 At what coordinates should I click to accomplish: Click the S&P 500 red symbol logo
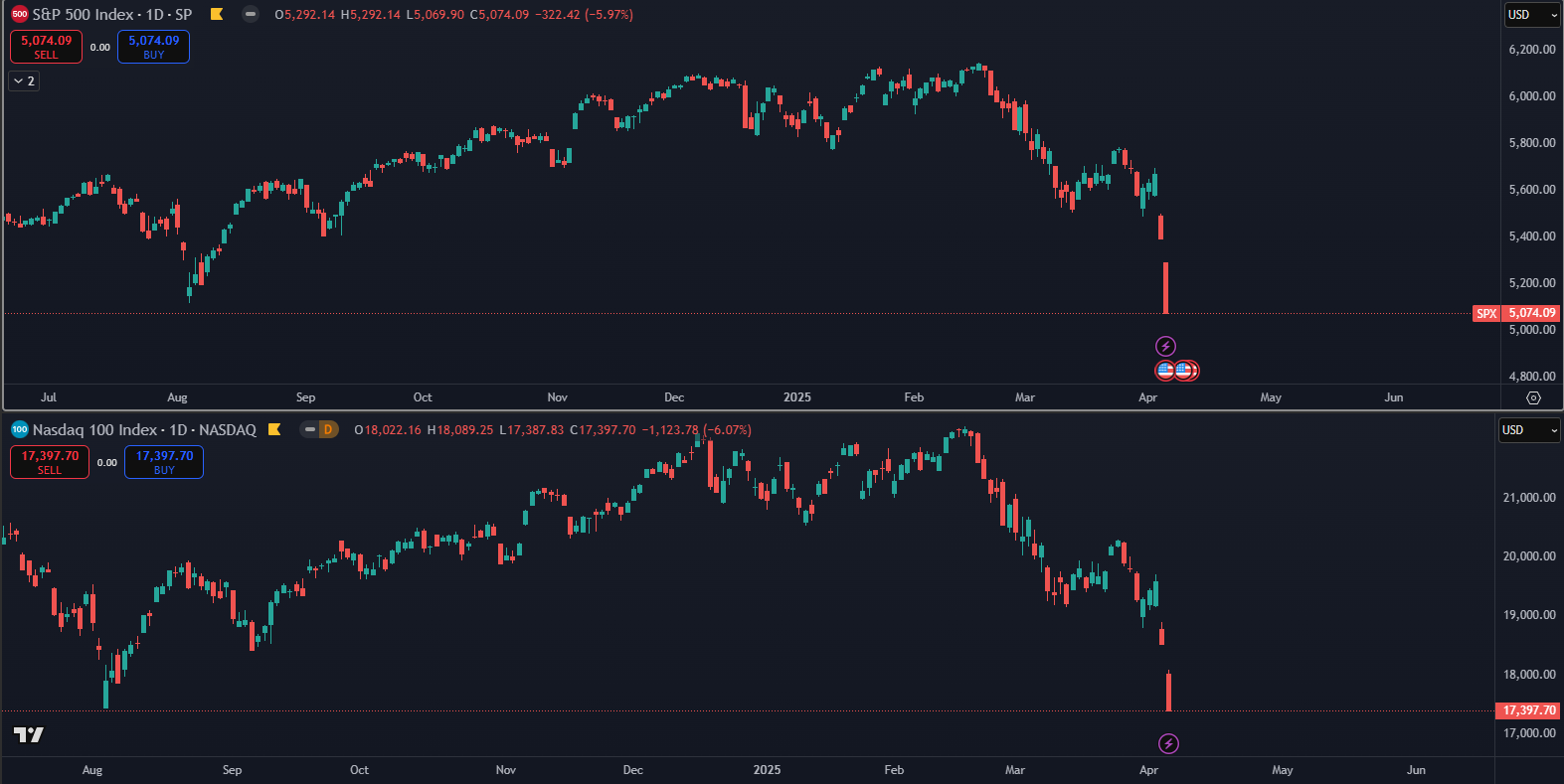tap(19, 15)
